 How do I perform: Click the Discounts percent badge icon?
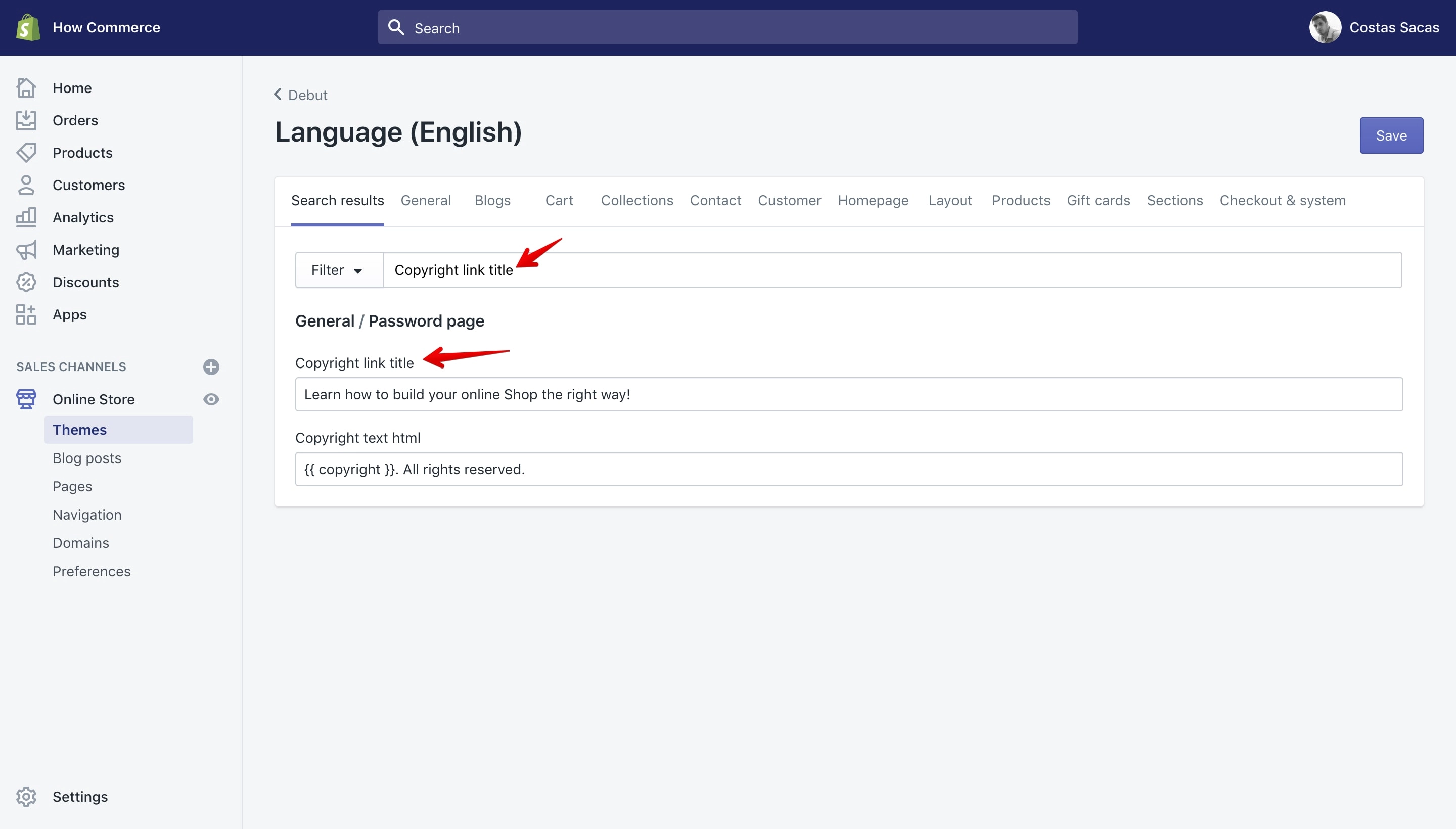point(26,282)
